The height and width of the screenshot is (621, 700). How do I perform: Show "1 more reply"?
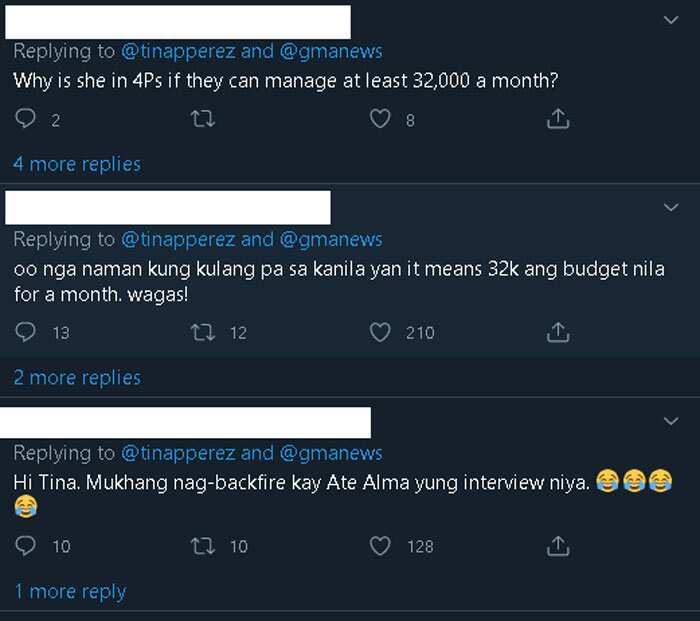pyautogui.click(x=71, y=592)
